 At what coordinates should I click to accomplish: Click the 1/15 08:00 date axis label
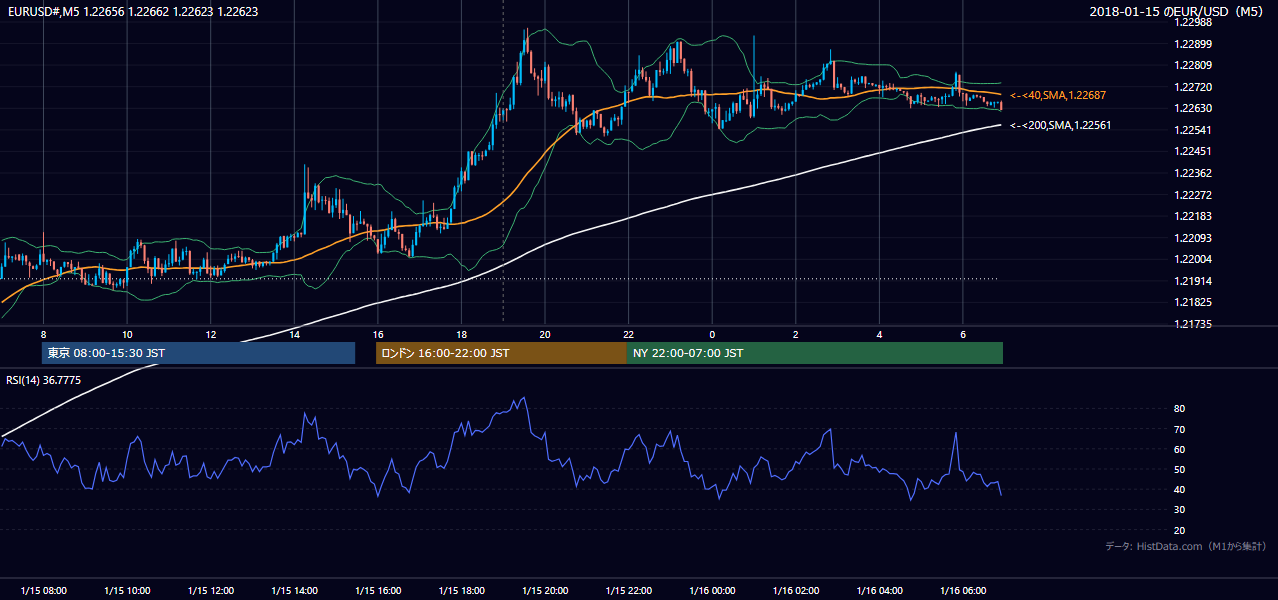pos(43,591)
